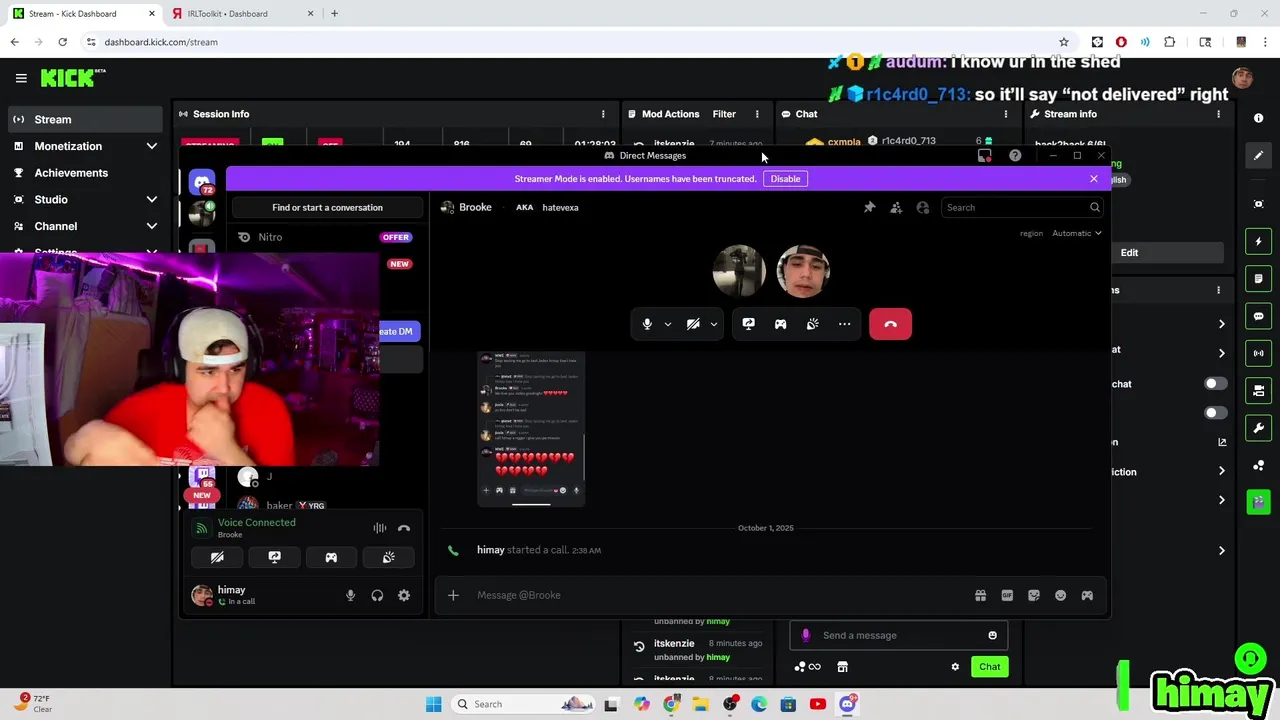Viewport: 1280px width, 720px height.
Task: Click the Message @Brooke input box
Action: pos(720,595)
